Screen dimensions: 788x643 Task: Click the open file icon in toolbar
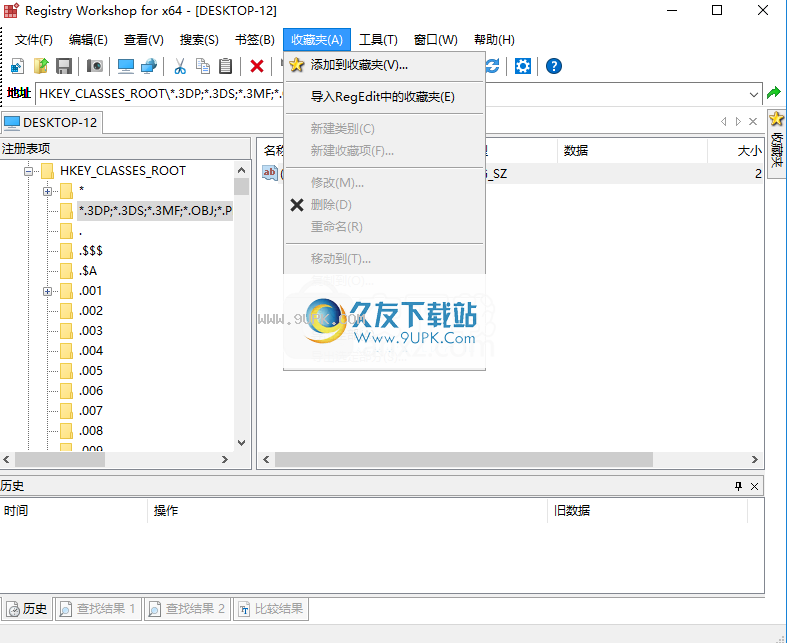coord(41,66)
